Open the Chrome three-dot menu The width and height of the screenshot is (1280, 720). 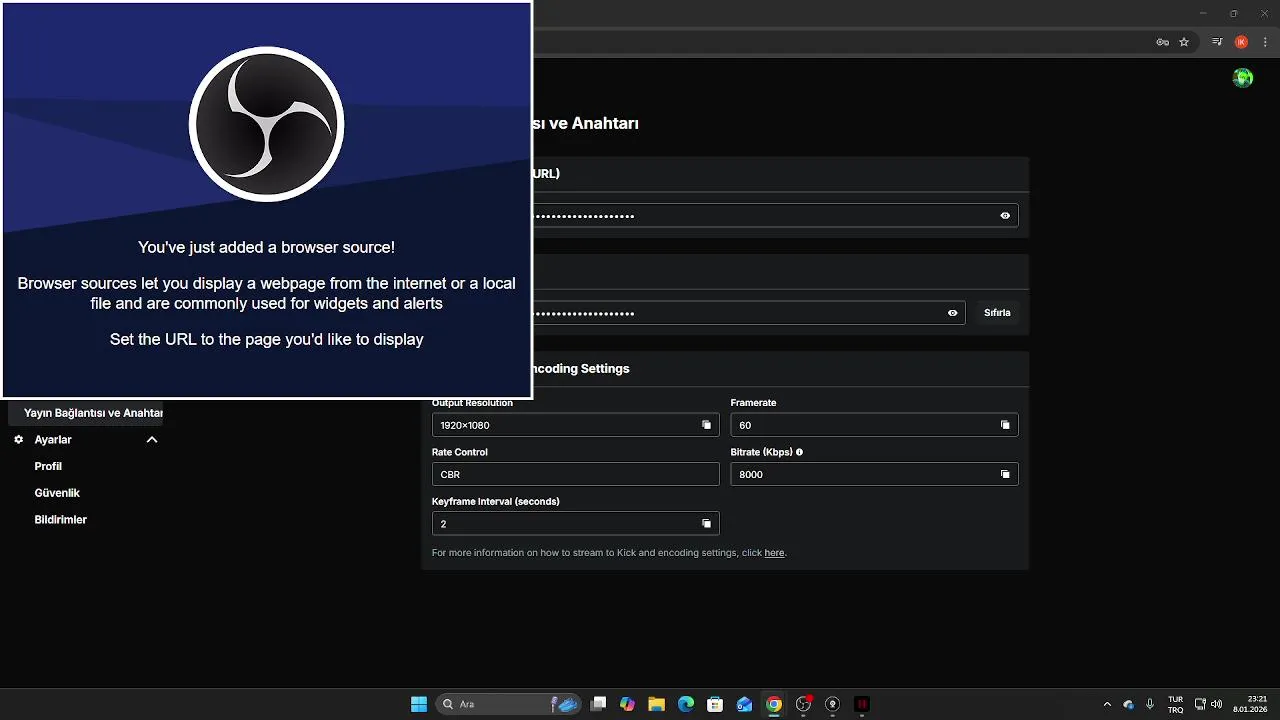tap(1265, 42)
